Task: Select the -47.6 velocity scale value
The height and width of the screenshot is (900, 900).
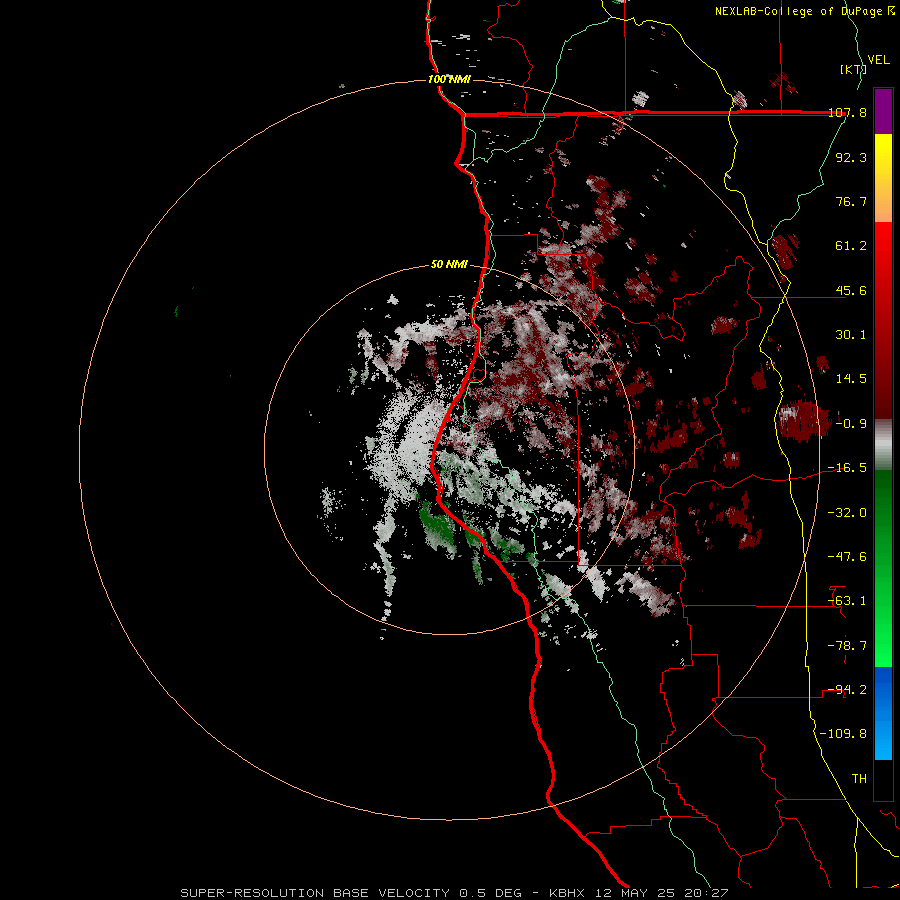Action: [847, 557]
